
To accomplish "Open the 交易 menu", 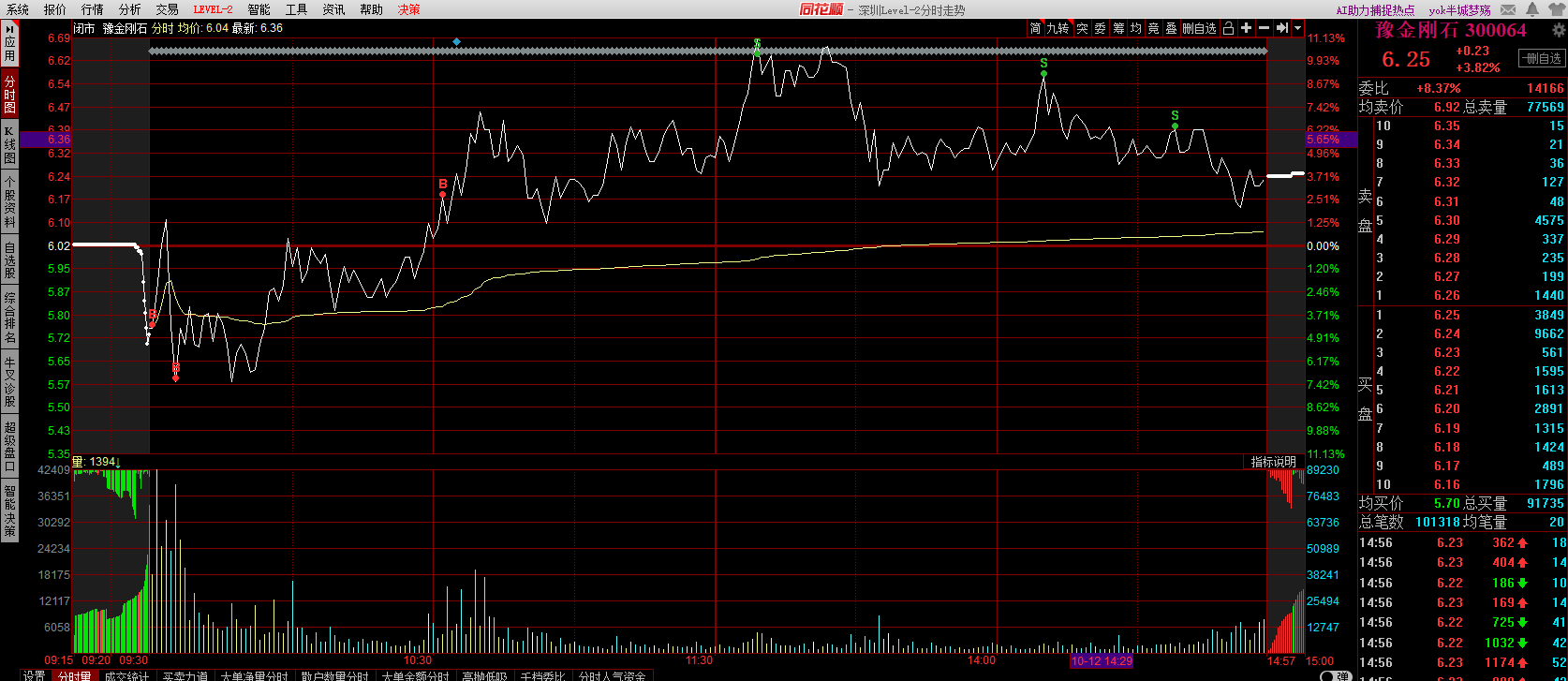I will click(168, 9).
